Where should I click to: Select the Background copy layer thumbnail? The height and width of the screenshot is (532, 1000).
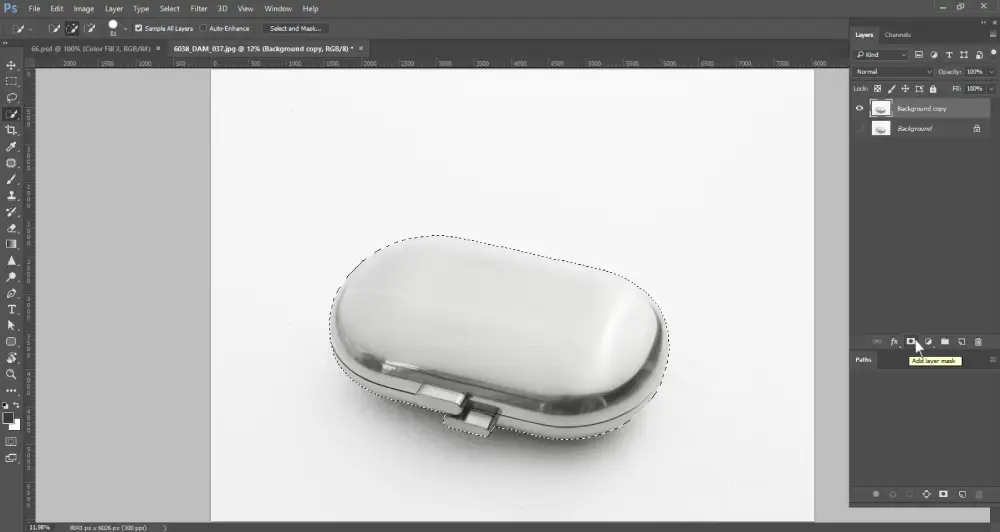click(881, 108)
